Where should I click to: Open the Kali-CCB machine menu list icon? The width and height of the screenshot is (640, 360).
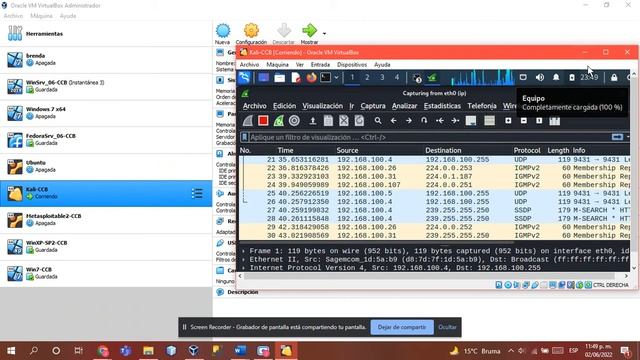point(197,193)
